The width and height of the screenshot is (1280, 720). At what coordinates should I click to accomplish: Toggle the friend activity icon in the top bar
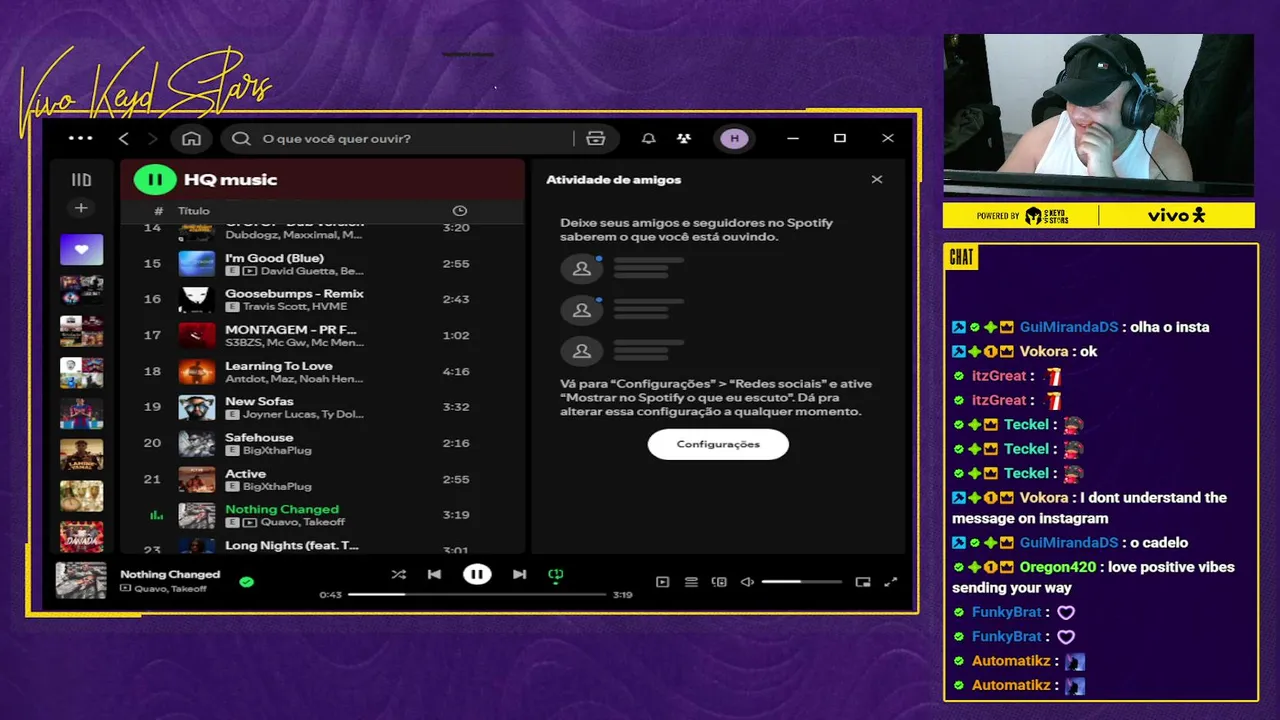pos(684,138)
